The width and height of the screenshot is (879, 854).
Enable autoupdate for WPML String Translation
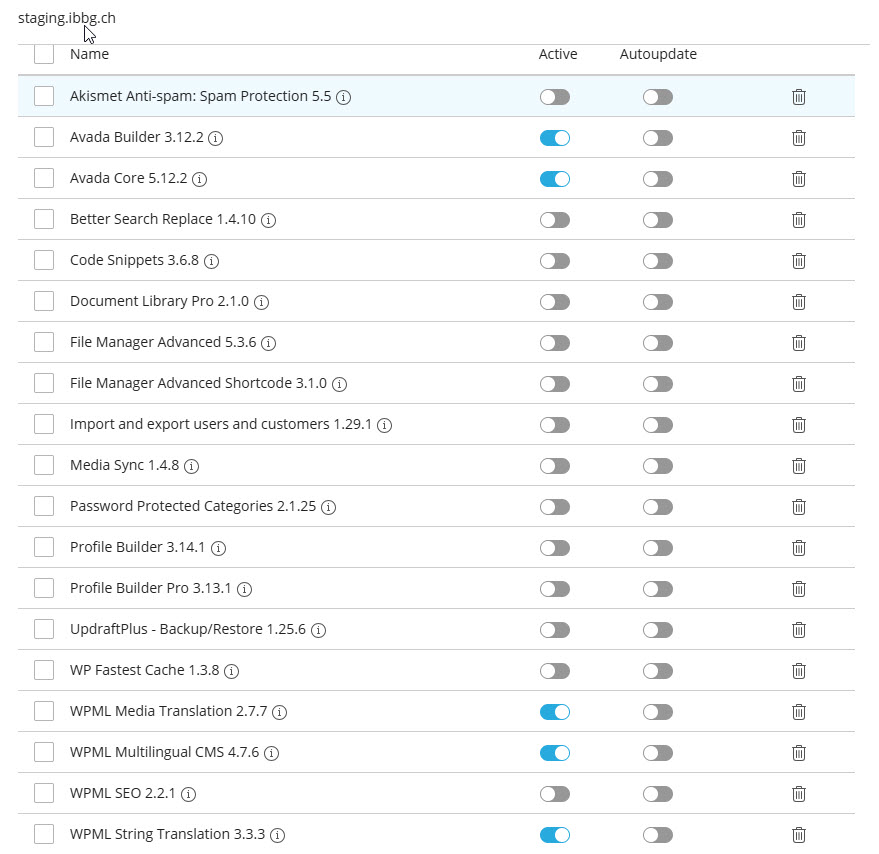pos(658,835)
